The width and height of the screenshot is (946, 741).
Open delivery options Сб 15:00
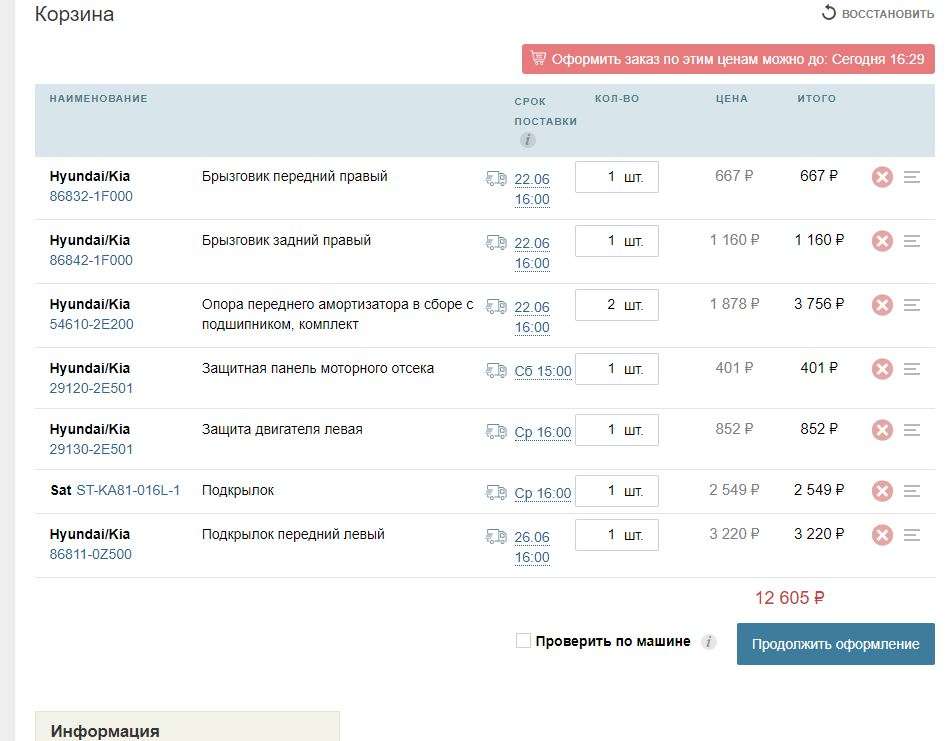[543, 371]
